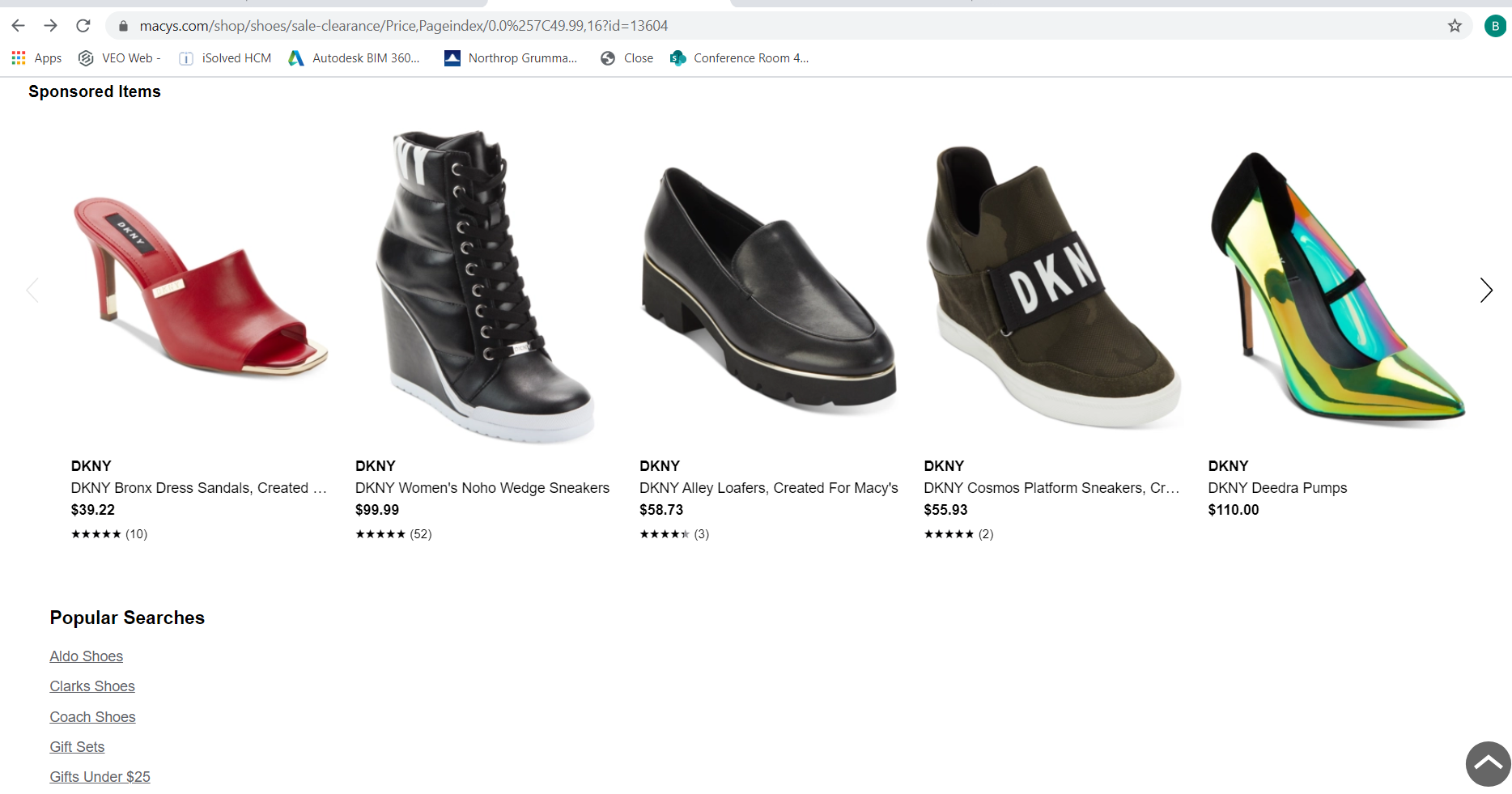Click the browser back arrow
Screen dimensions: 1512x794
tap(18, 26)
